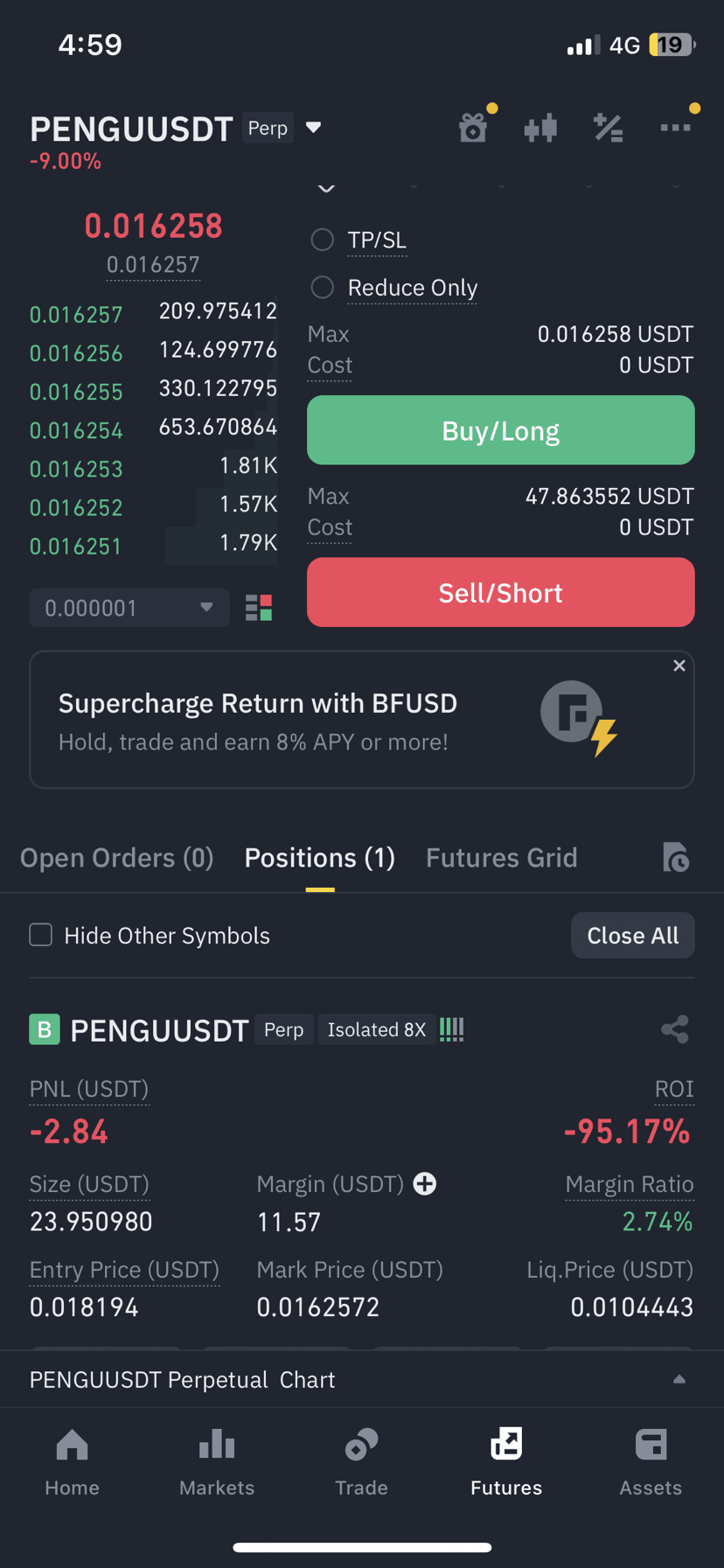Go to the Markets navigation tab

[x=217, y=1461]
